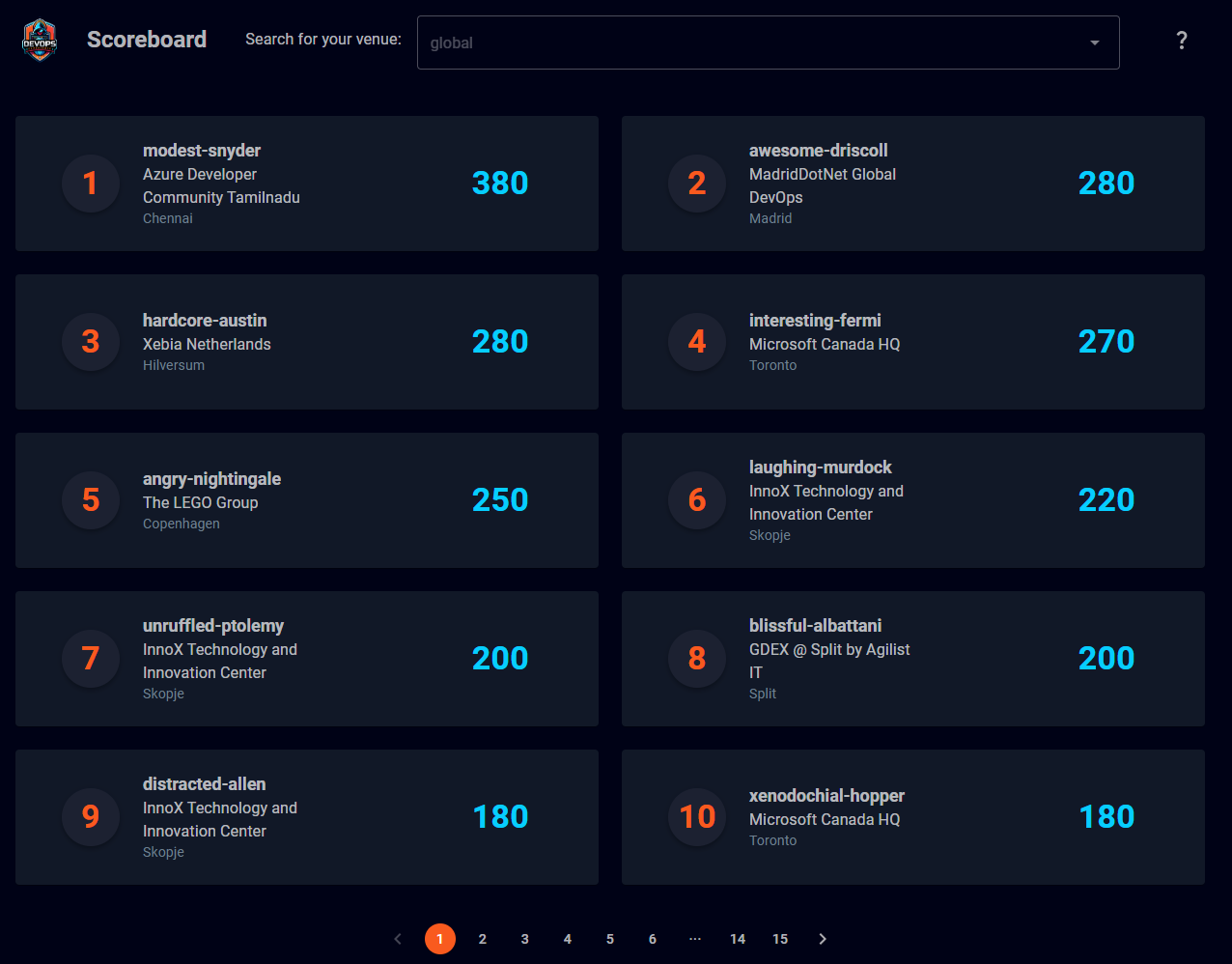Viewport: 1232px width, 964px height.
Task: Open the help question mark icon
Action: point(1182,41)
